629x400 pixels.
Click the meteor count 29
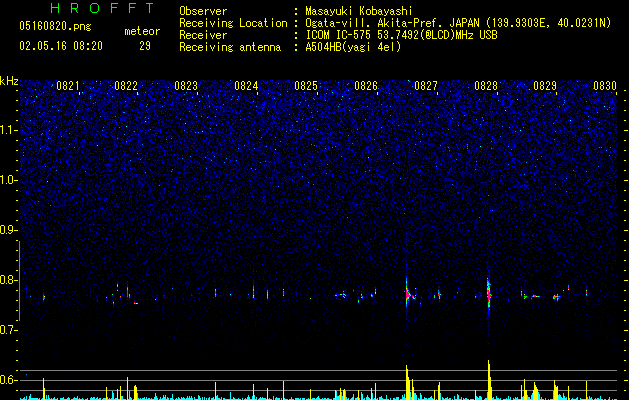click(145, 46)
